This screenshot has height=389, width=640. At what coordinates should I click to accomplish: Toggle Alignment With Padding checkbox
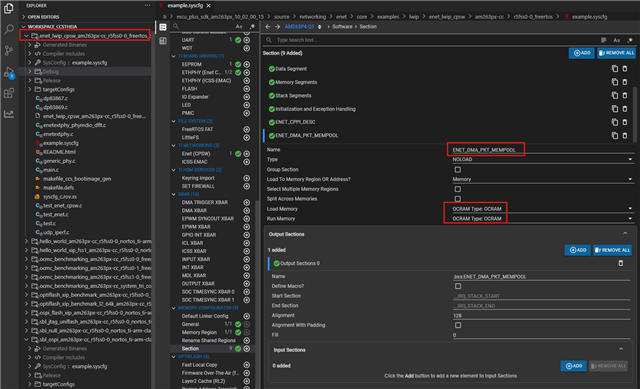point(458,325)
